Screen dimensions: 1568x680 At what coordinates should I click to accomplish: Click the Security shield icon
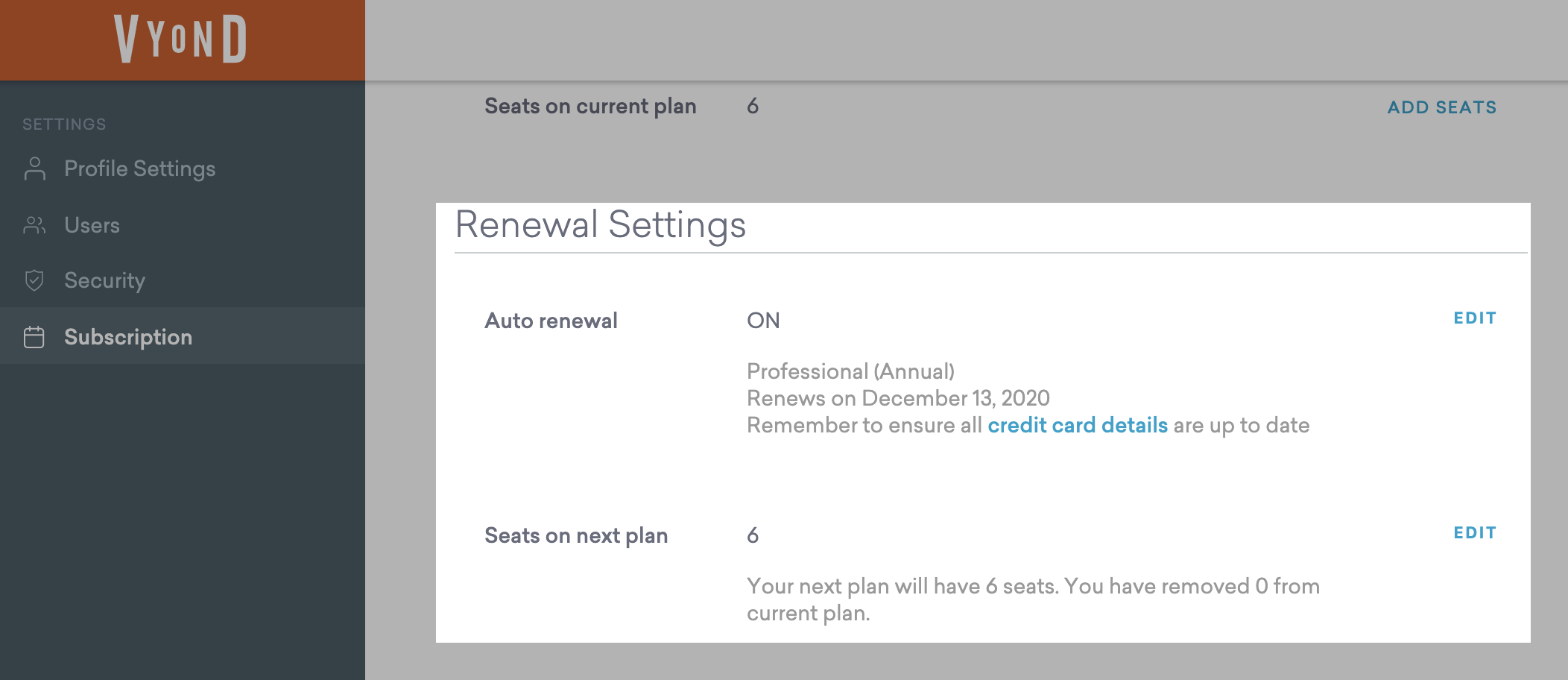(x=34, y=280)
